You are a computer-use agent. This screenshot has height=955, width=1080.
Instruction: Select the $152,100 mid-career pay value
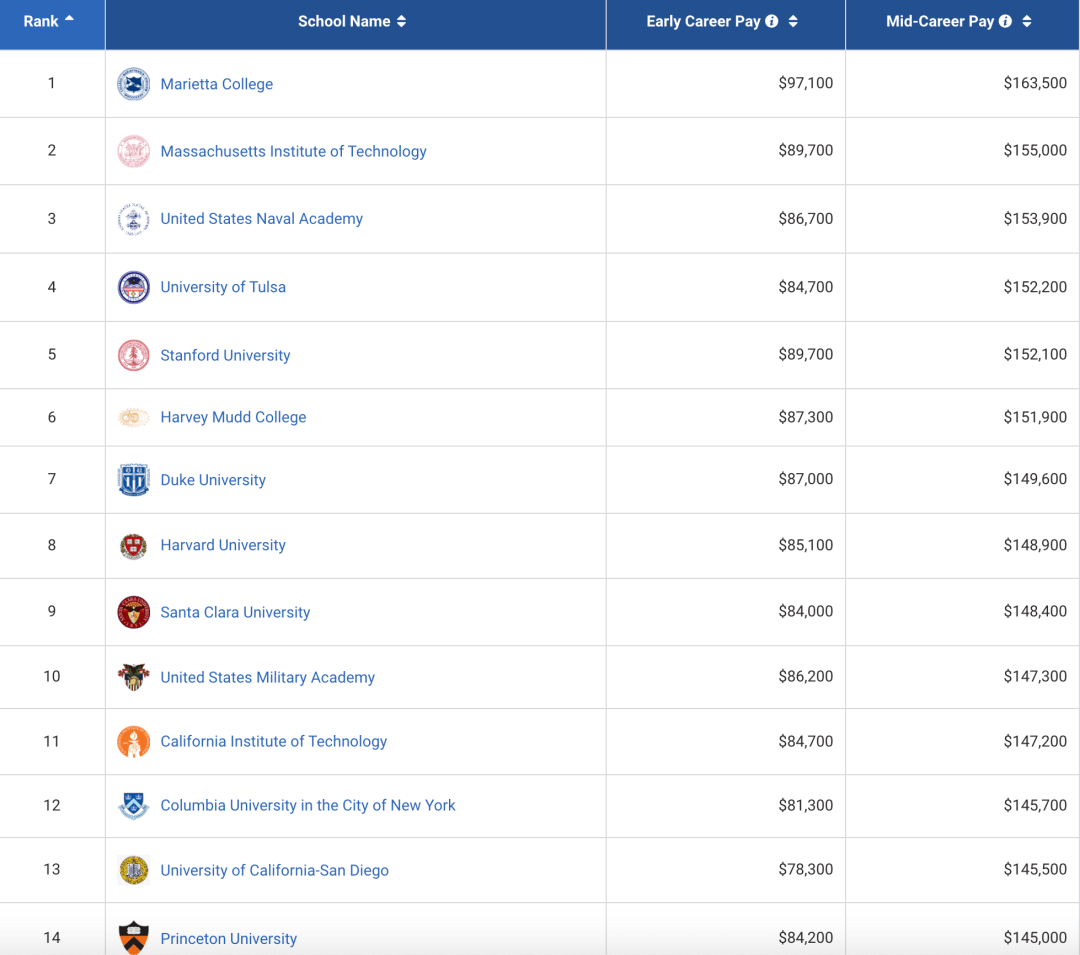(1035, 354)
